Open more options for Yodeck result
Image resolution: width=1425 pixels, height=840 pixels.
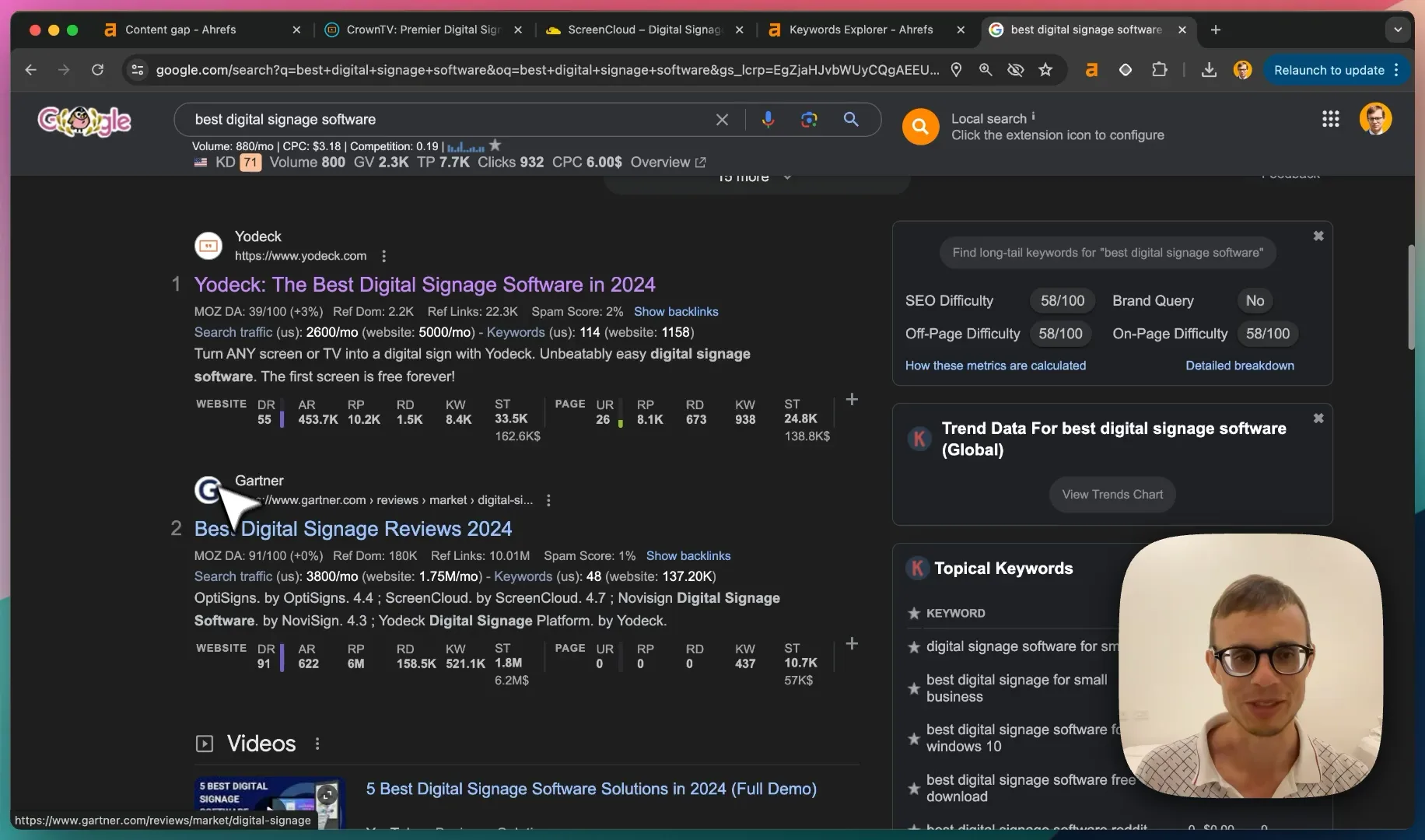pos(383,256)
